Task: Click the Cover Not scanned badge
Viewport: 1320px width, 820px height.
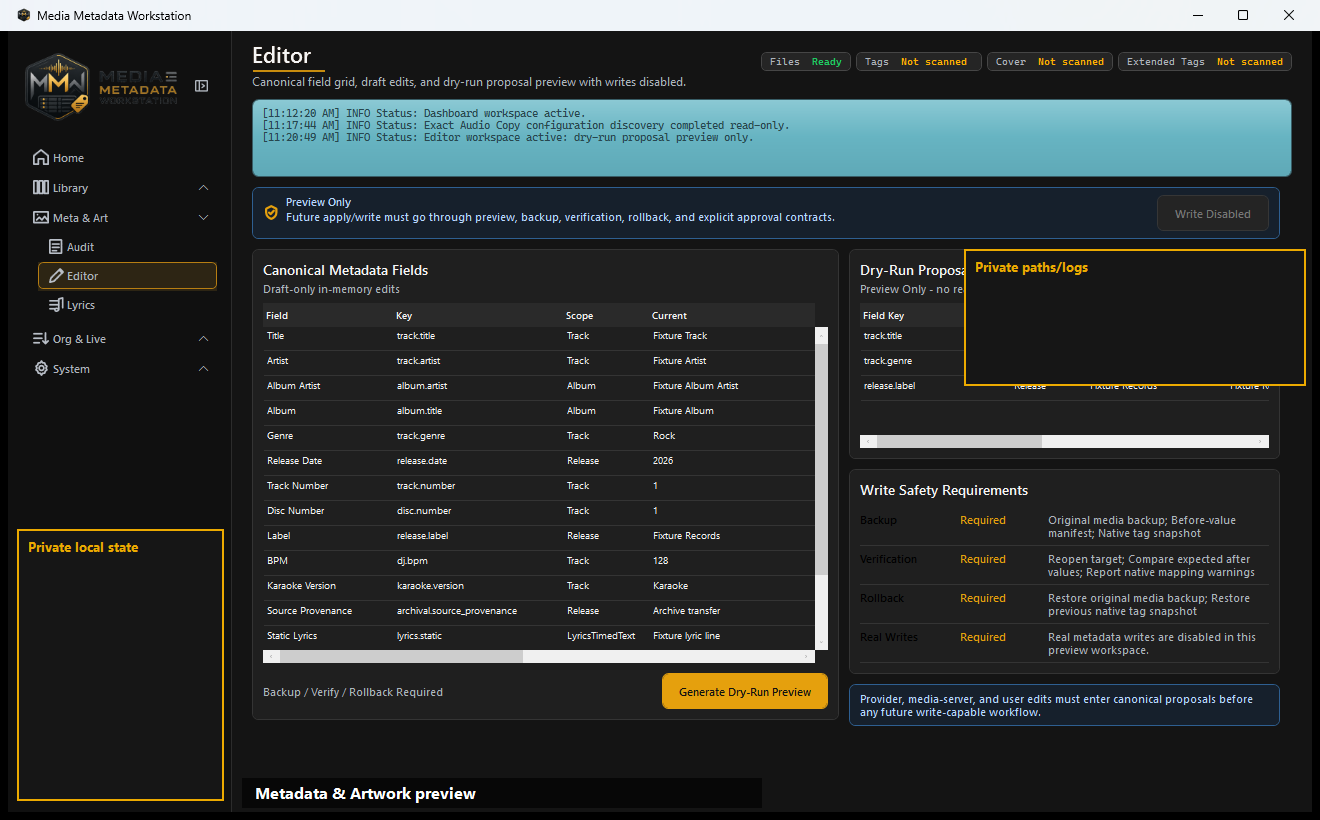Action: [1050, 62]
